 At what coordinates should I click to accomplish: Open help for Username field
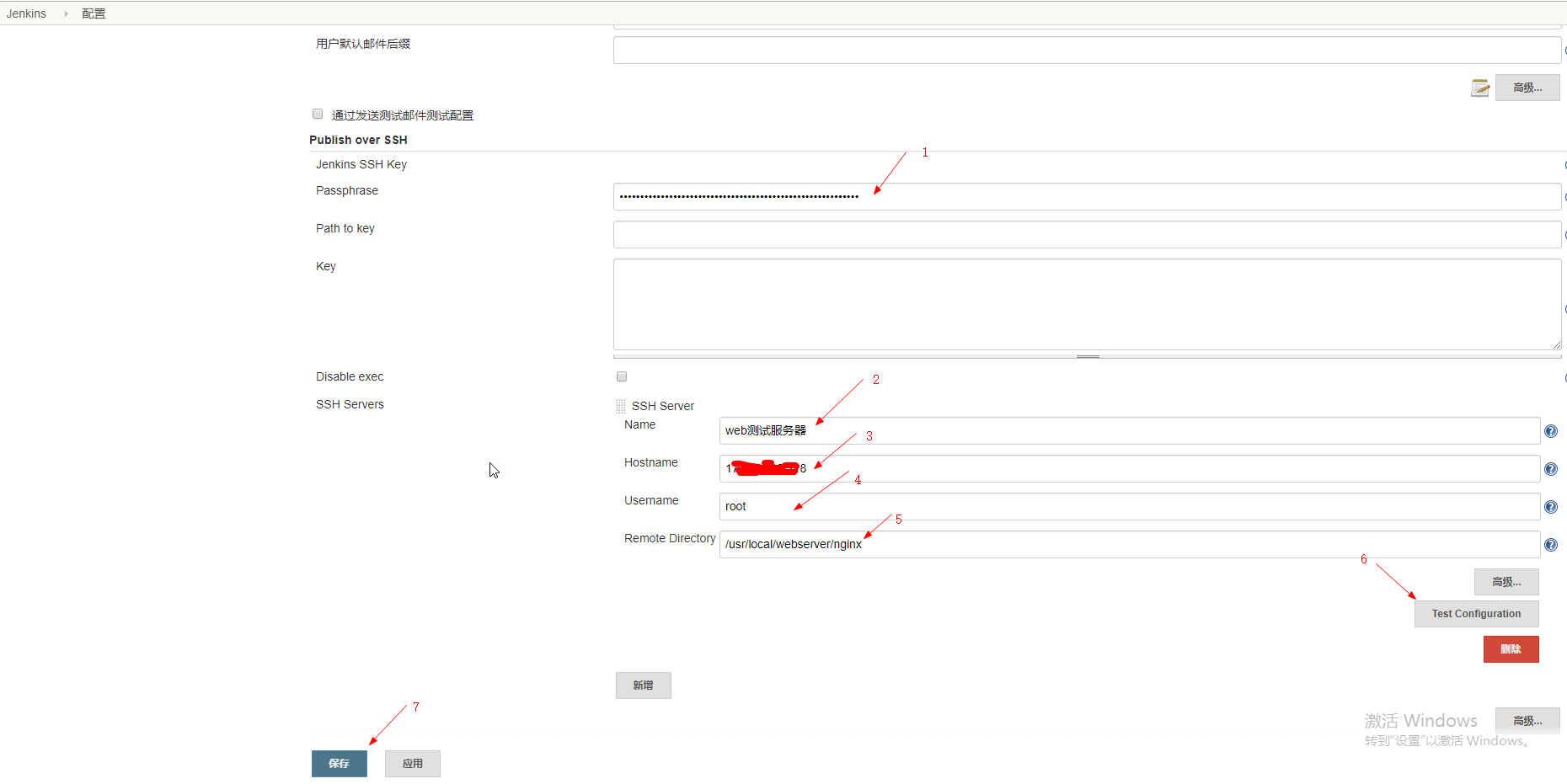tap(1550, 507)
